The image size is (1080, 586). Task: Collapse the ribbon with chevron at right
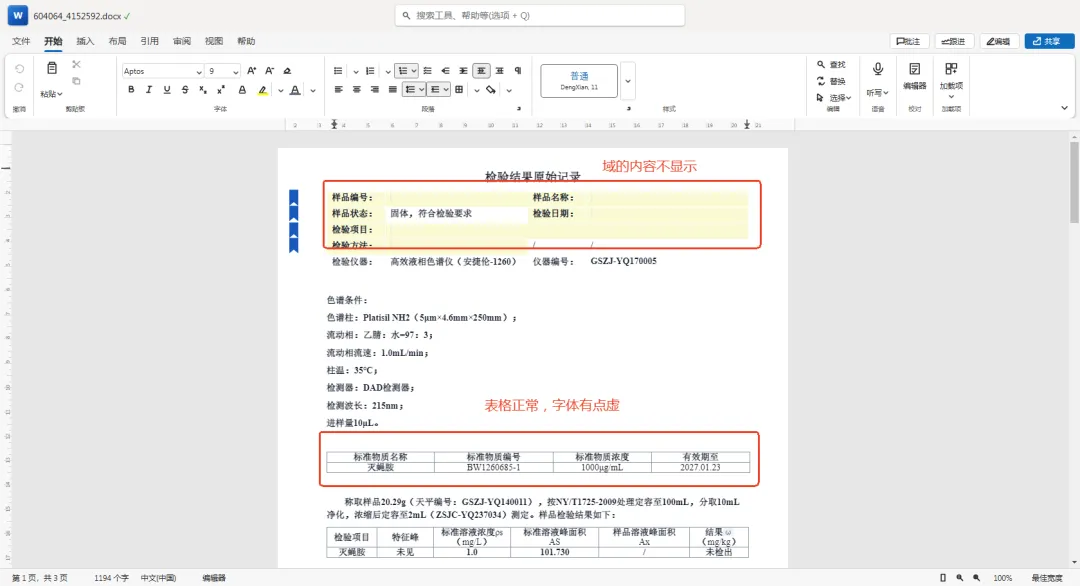1064,108
